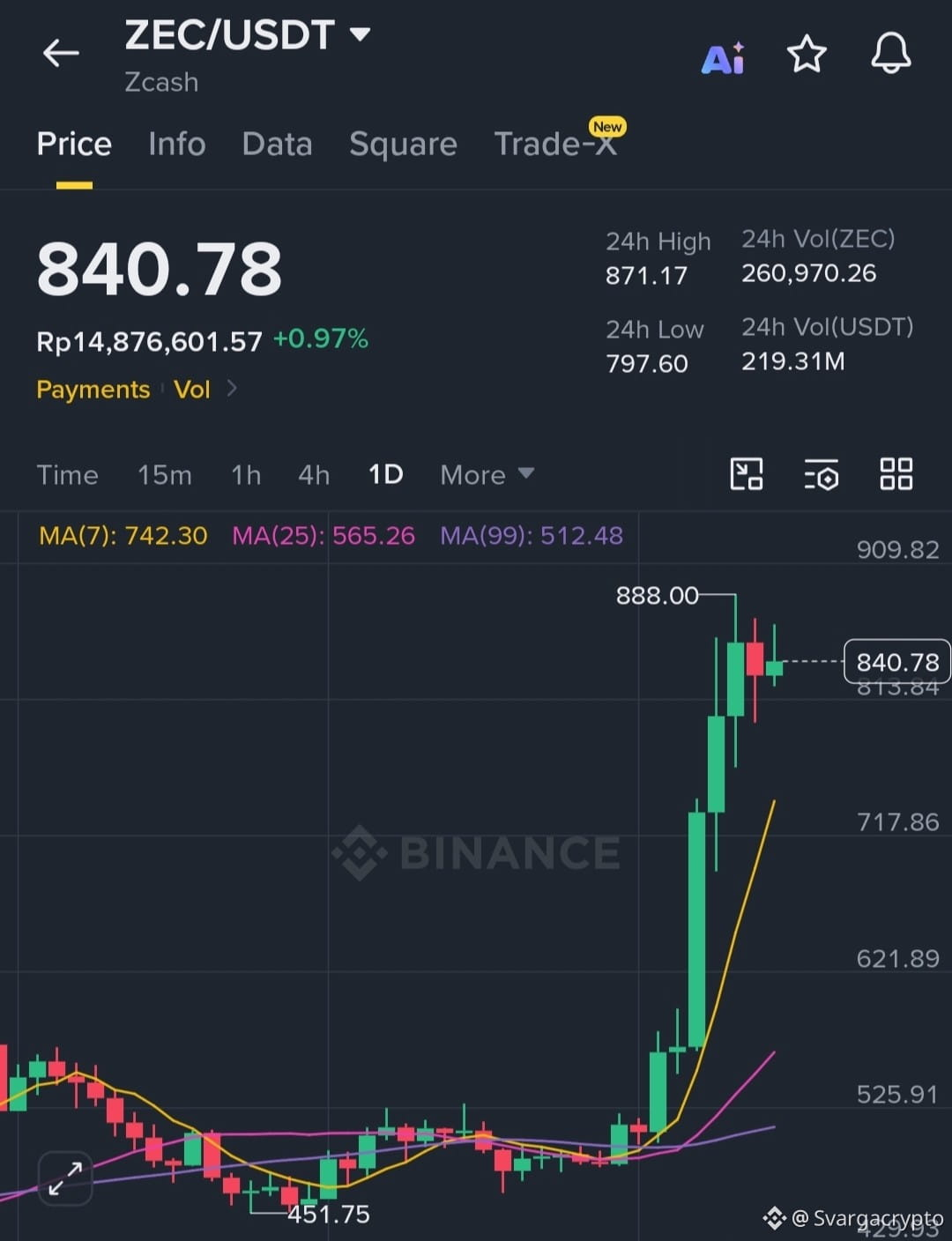Open chart indicator settings icon
The image size is (952, 1241).
click(821, 474)
